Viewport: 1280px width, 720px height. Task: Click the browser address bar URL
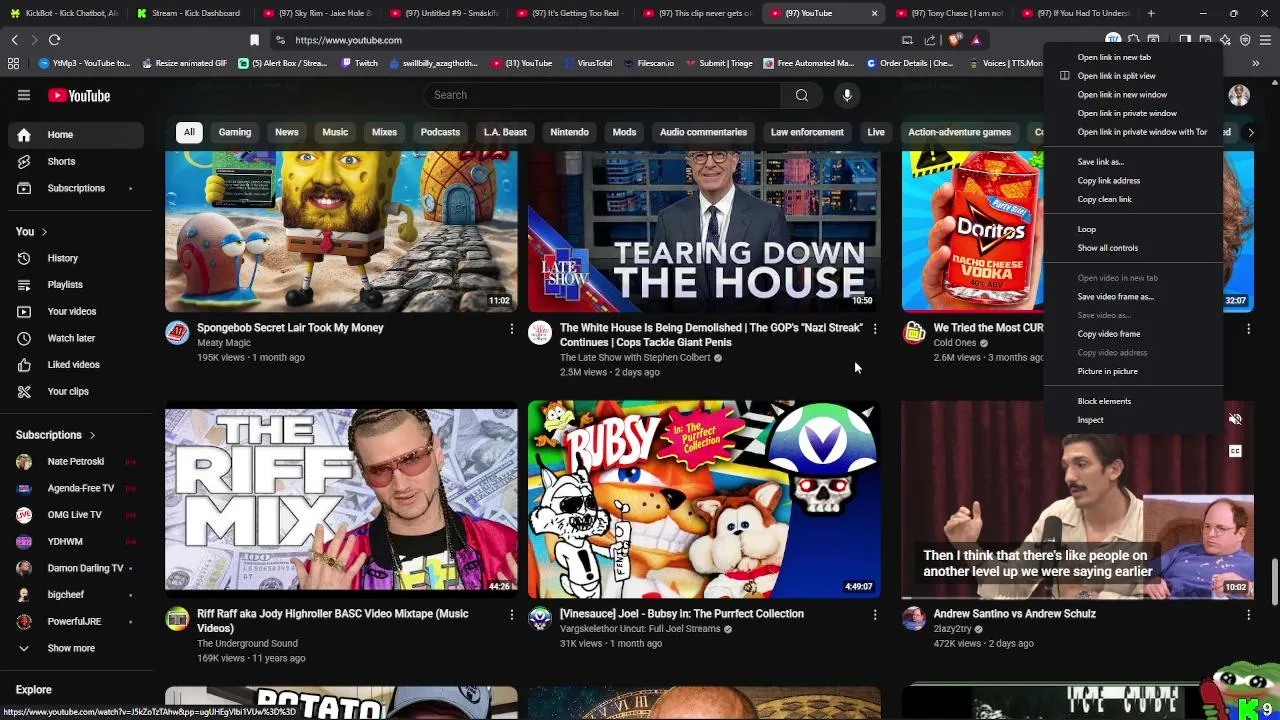click(348, 40)
